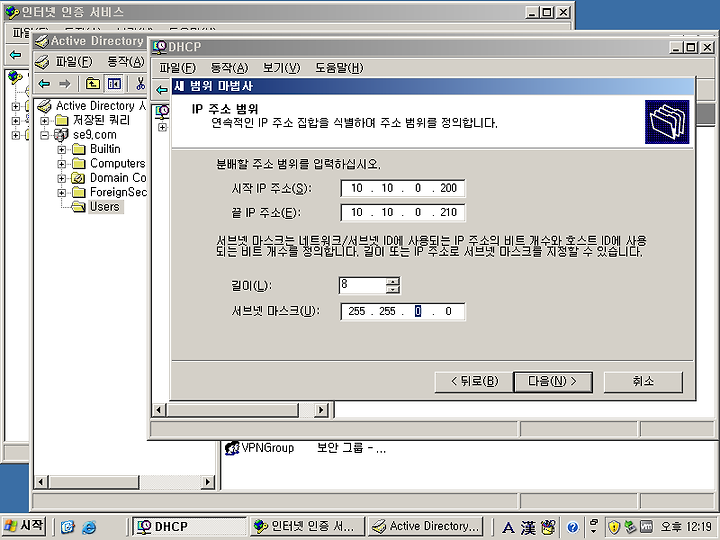Select the Computers folder
The width and height of the screenshot is (720, 540).
click(117, 163)
